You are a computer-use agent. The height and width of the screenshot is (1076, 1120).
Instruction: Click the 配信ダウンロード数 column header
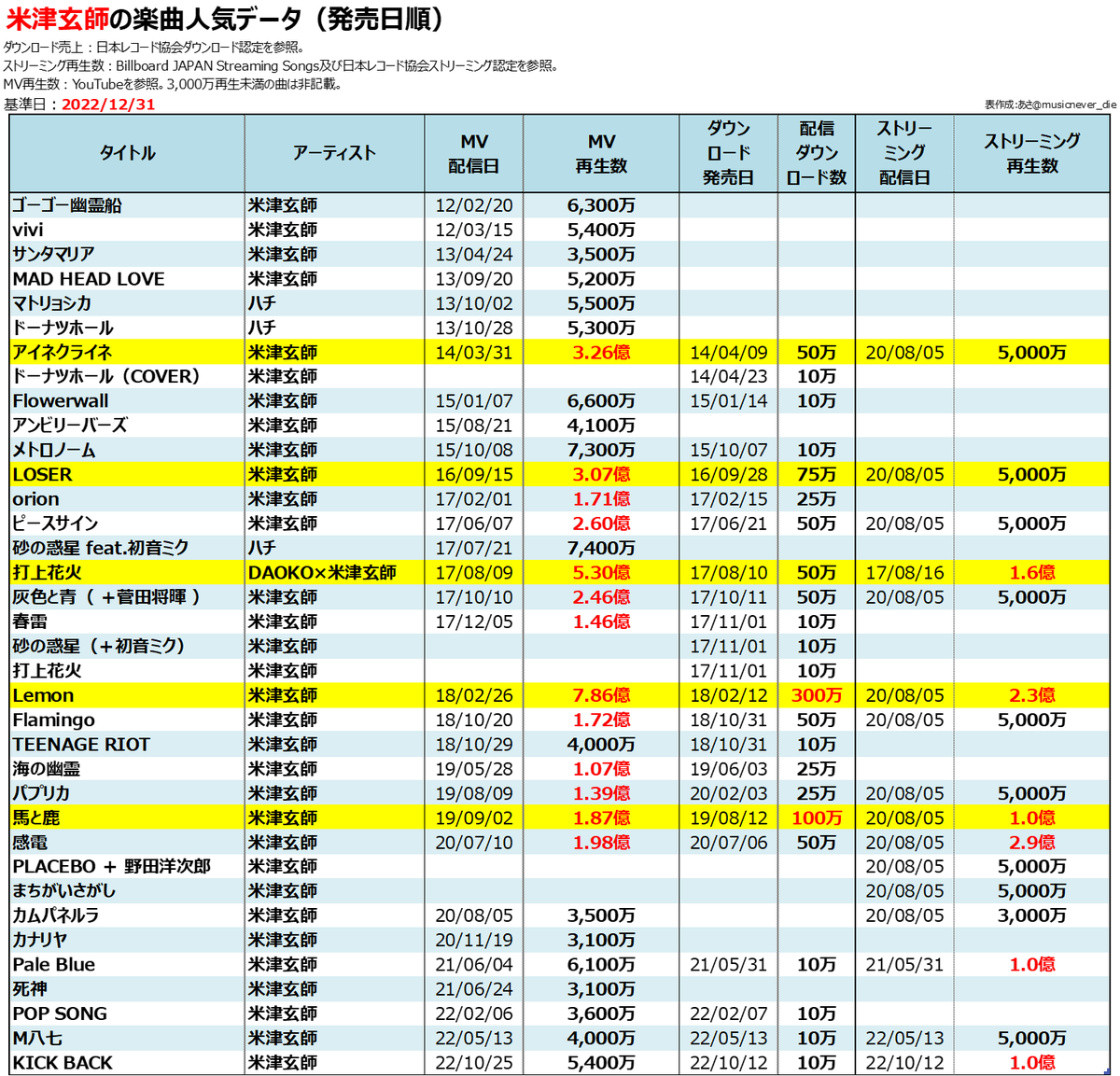point(815,152)
